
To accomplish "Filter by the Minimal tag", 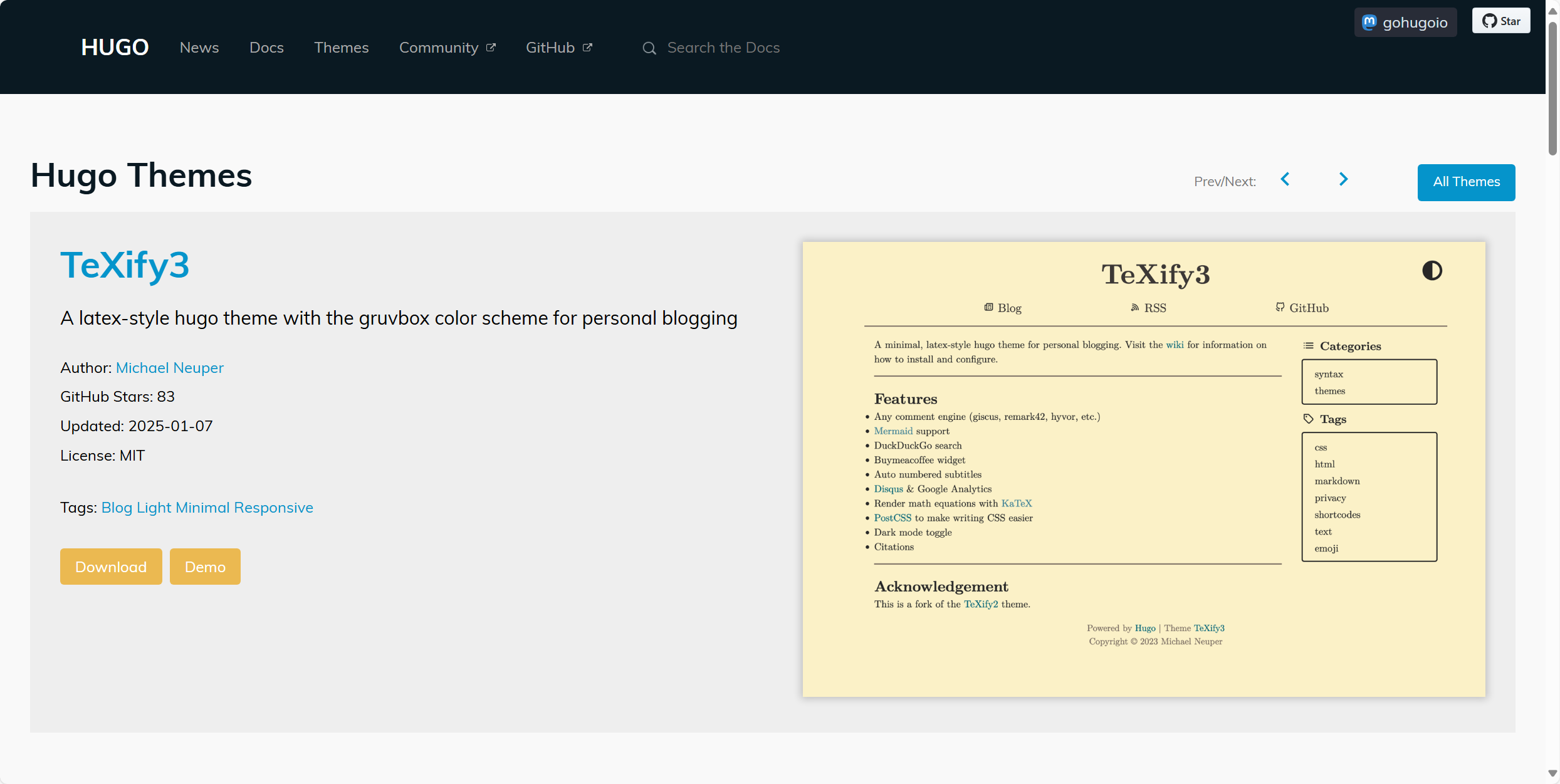I will (202, 508).
